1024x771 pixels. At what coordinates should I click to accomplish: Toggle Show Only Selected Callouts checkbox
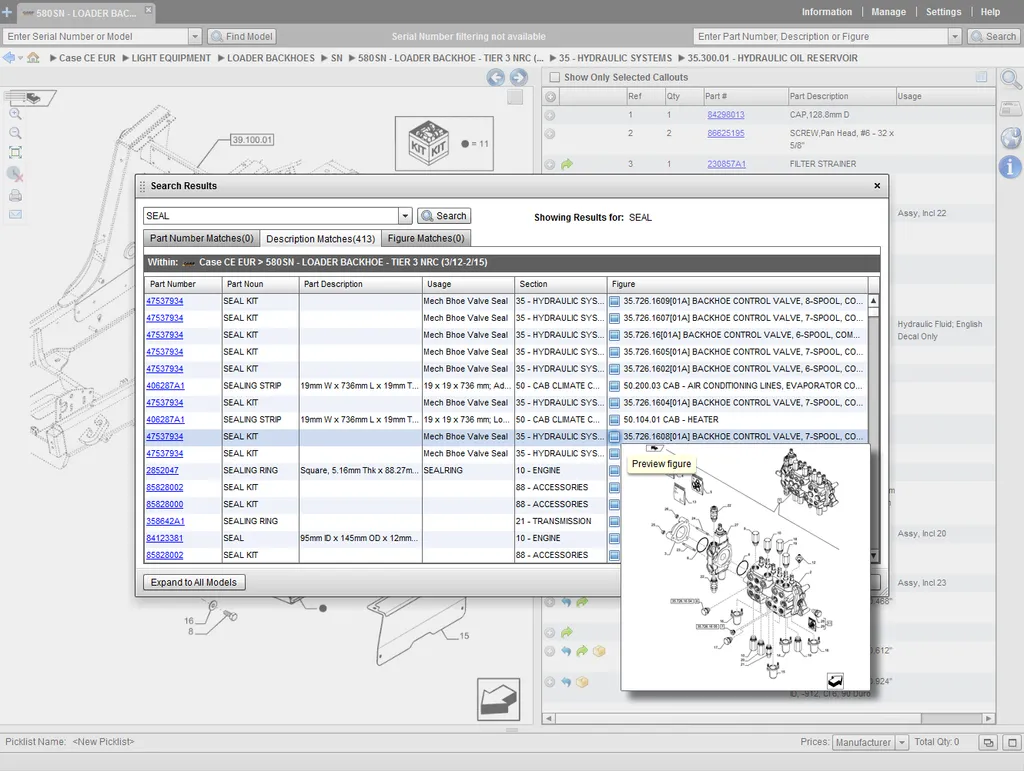point(554,77)
